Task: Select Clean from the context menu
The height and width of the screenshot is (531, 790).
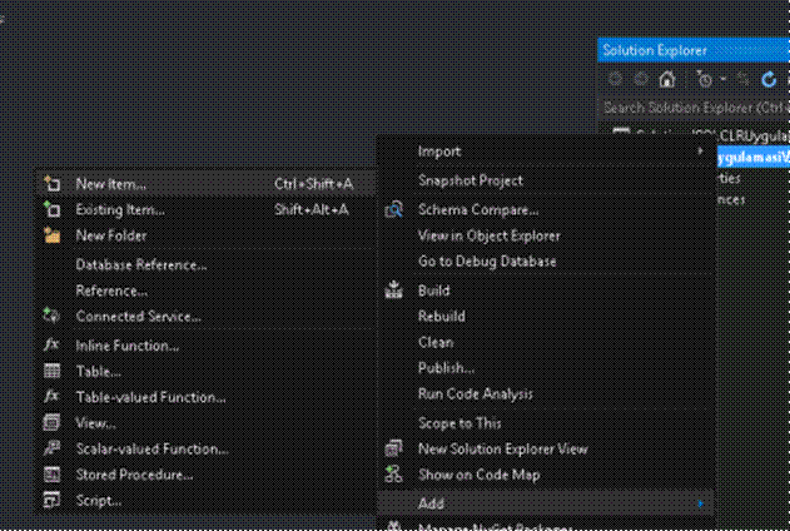Action: pyautogui.click(x=436, y=342)
